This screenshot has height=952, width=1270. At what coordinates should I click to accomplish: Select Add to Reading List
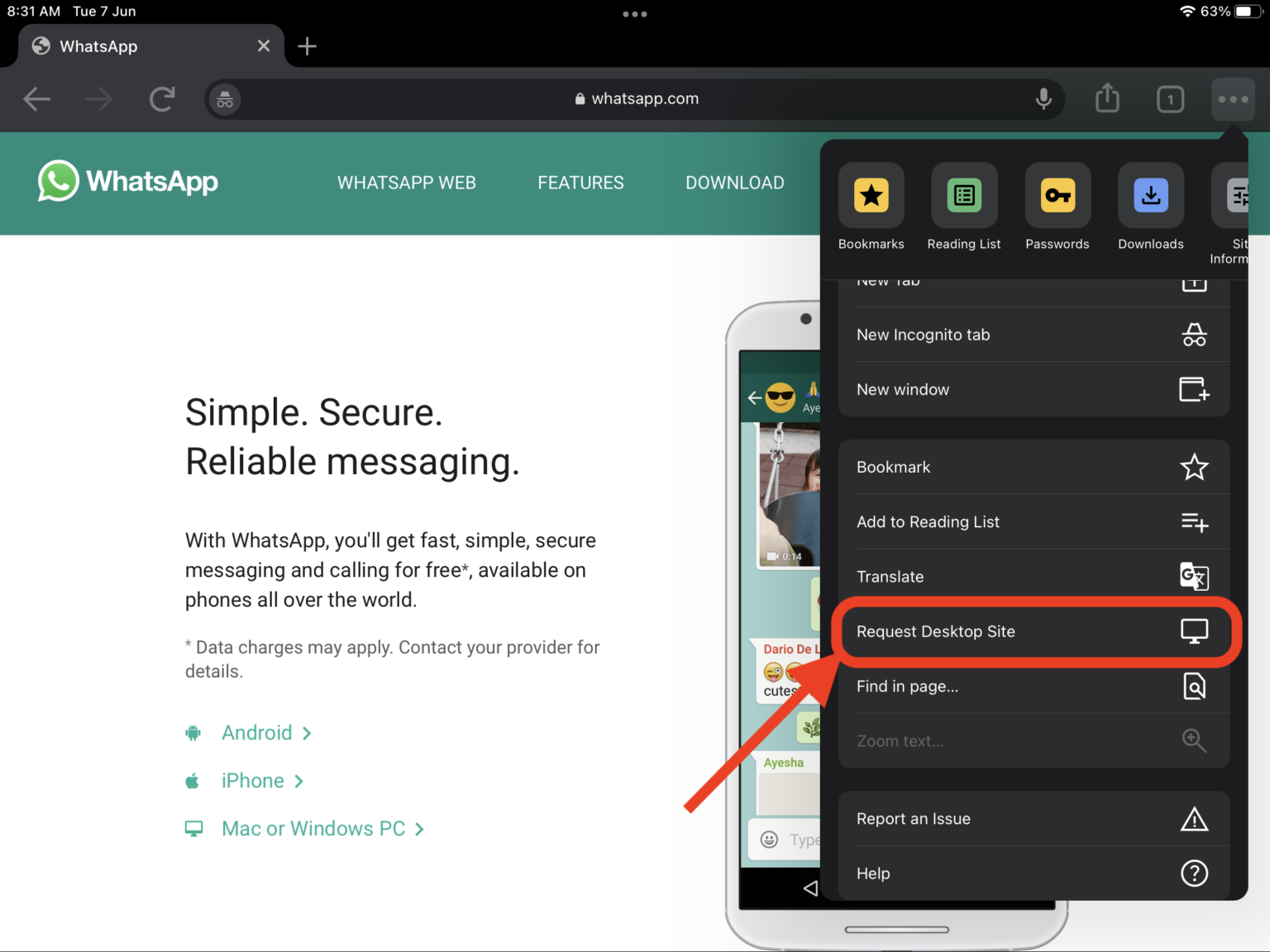(1034, 521)
